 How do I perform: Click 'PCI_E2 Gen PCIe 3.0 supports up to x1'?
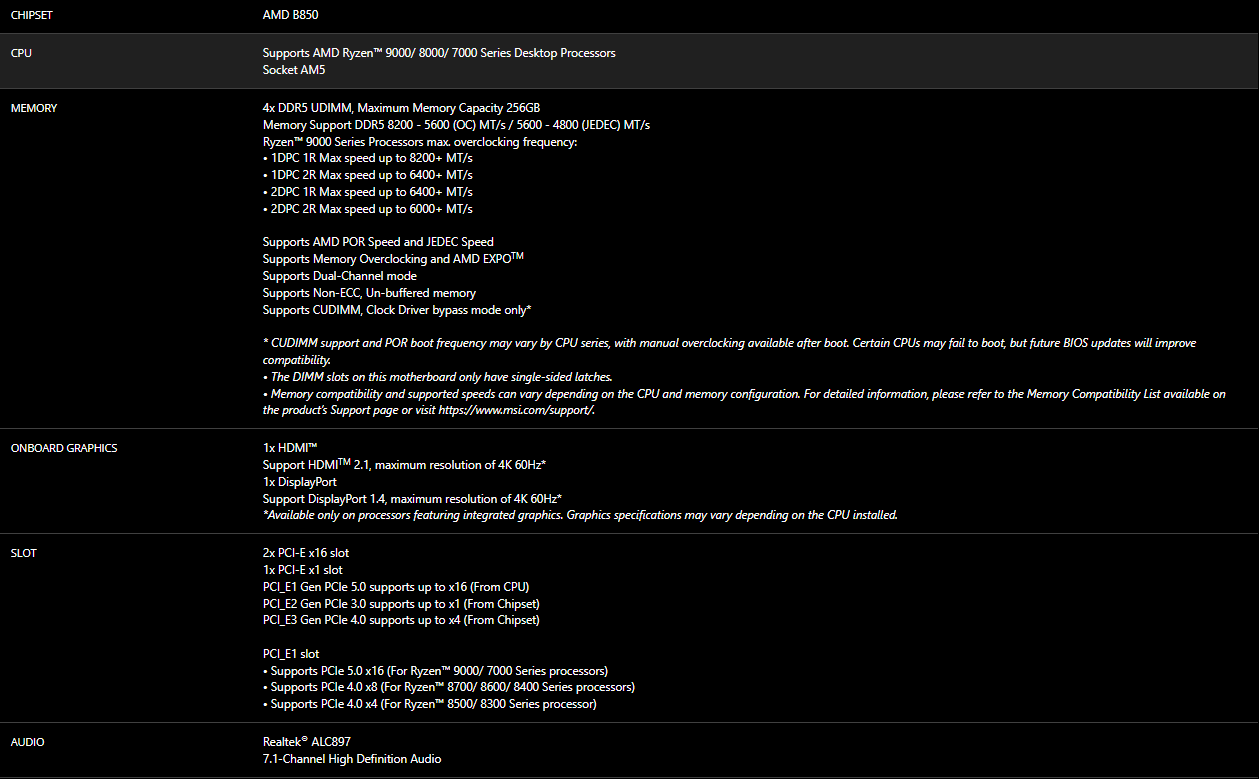(401, 604)
